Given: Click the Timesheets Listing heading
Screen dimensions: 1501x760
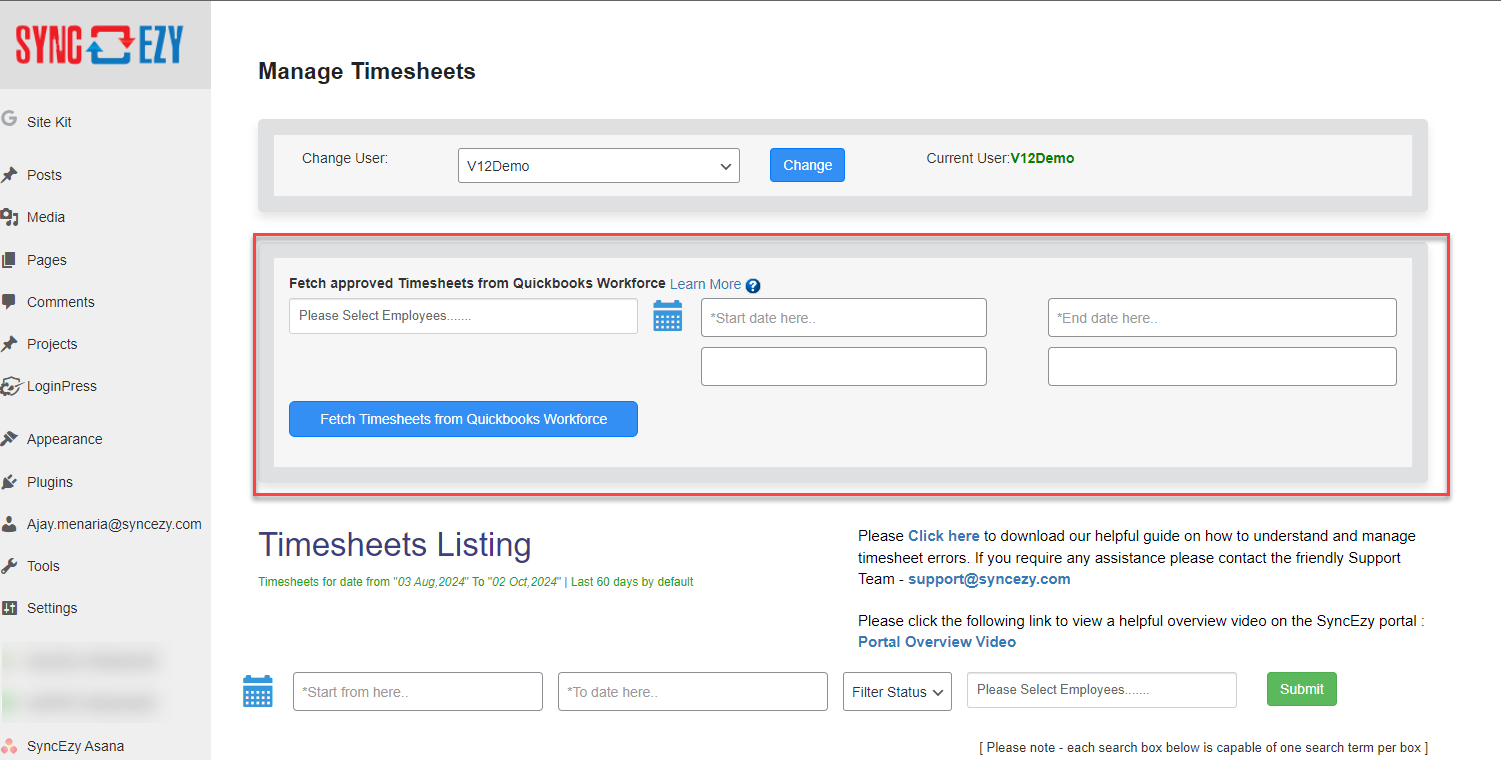Looking at the screenshot, I should [x=395, y=545].
